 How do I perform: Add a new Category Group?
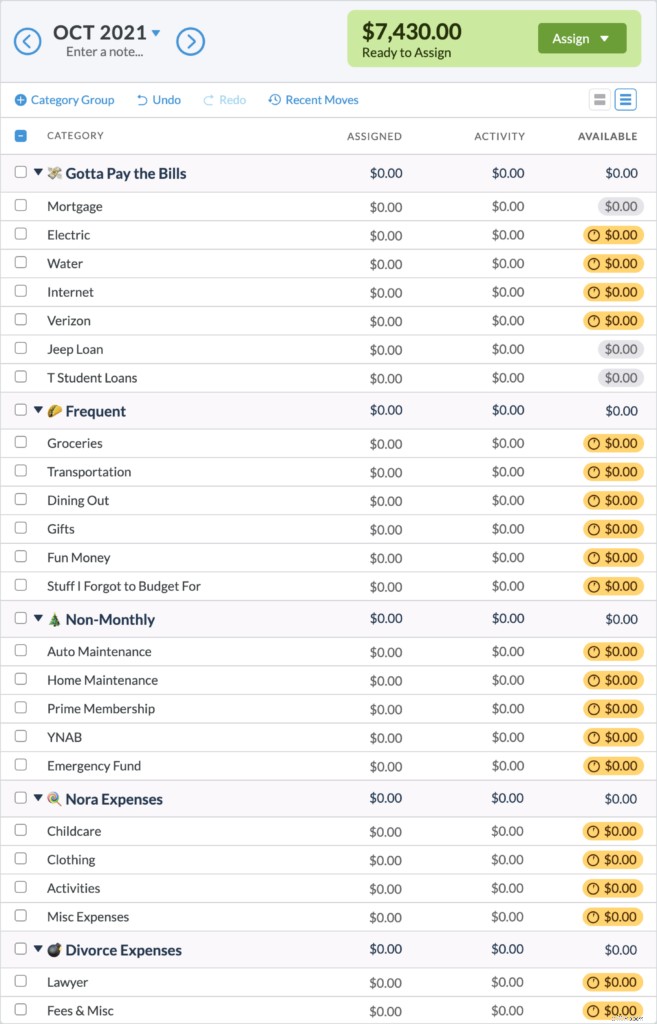[x=65, y=100]
